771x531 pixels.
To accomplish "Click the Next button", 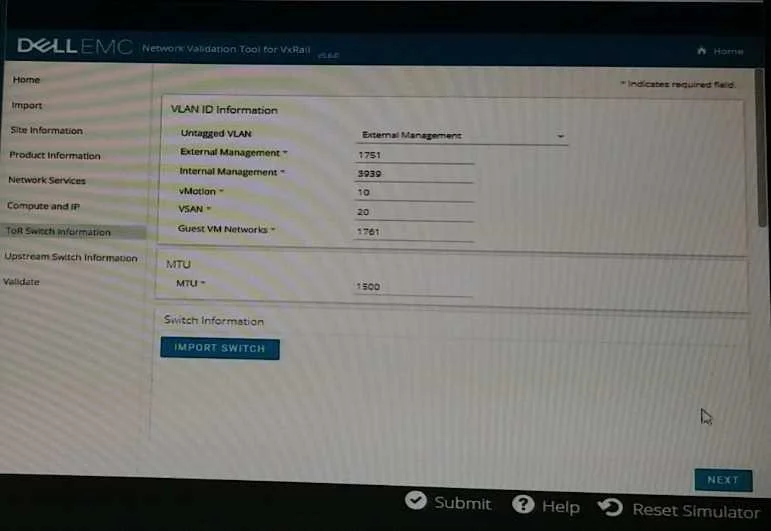I will pos(723,480).
